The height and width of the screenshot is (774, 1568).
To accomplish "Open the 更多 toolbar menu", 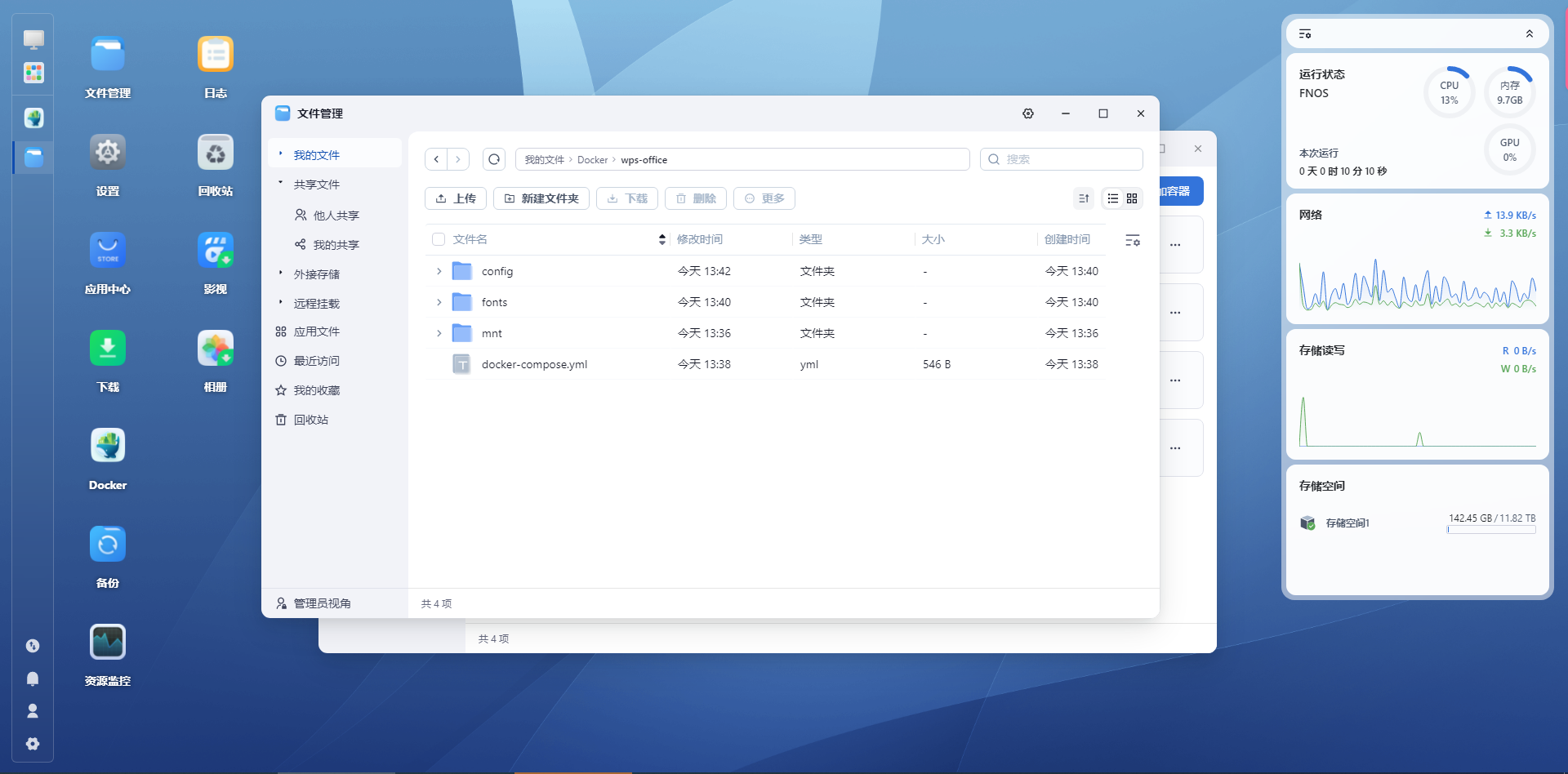I will click(764, 198).
